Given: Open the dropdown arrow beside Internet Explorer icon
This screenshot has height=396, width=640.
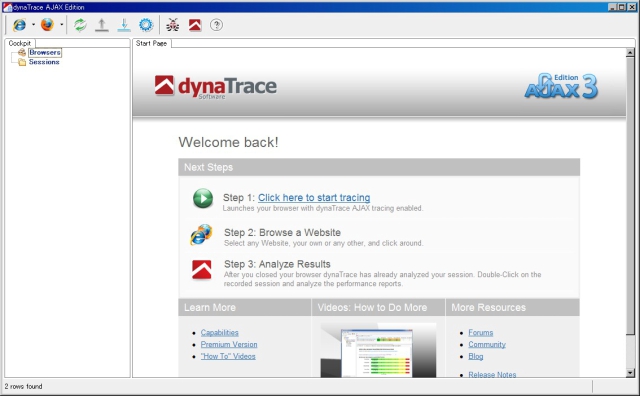Looking at the screenshot, I should (33, 25).
